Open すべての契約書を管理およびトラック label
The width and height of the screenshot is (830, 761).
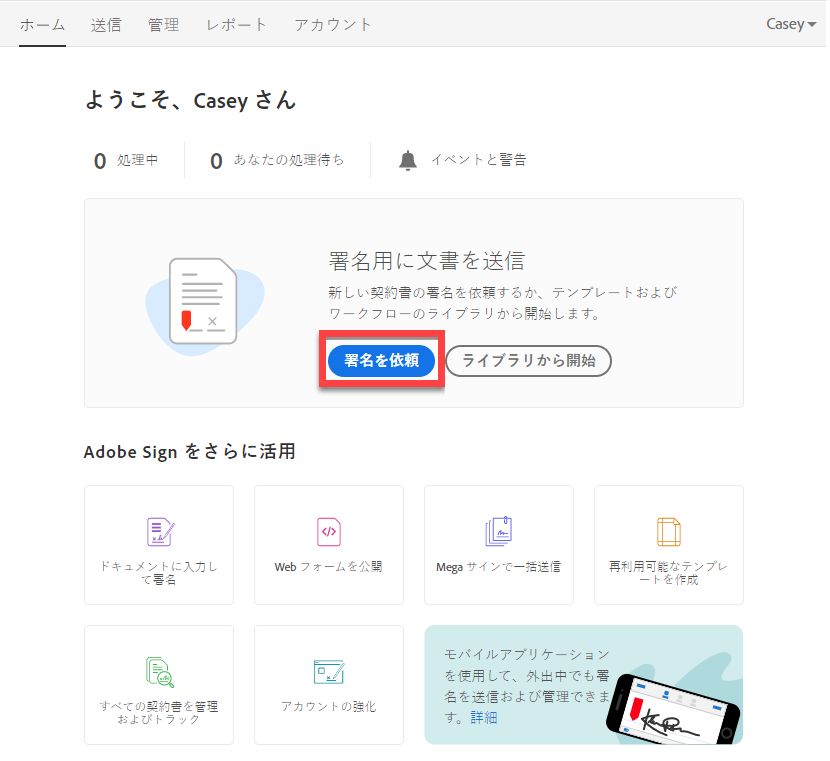[x=159, y=713]
